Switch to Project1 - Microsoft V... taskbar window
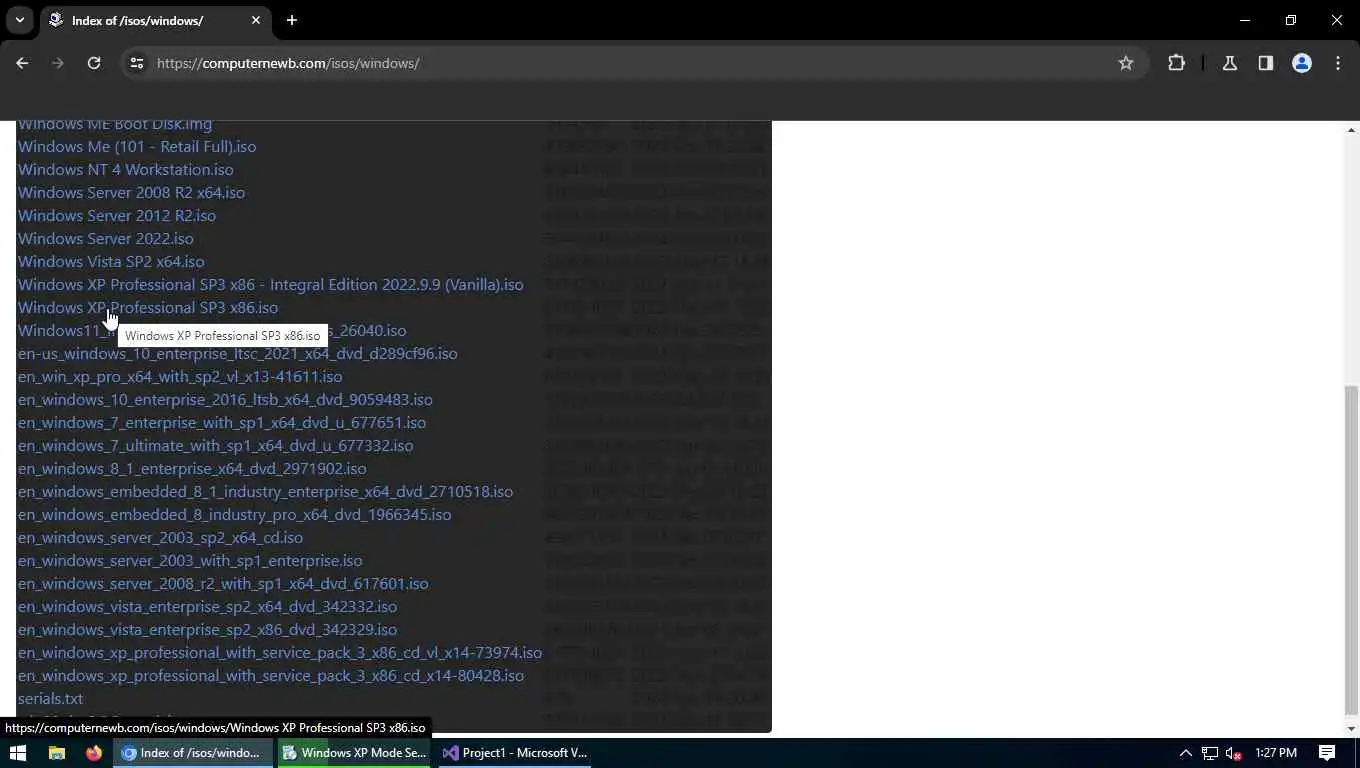1360x768 pixels. point(514,753)
